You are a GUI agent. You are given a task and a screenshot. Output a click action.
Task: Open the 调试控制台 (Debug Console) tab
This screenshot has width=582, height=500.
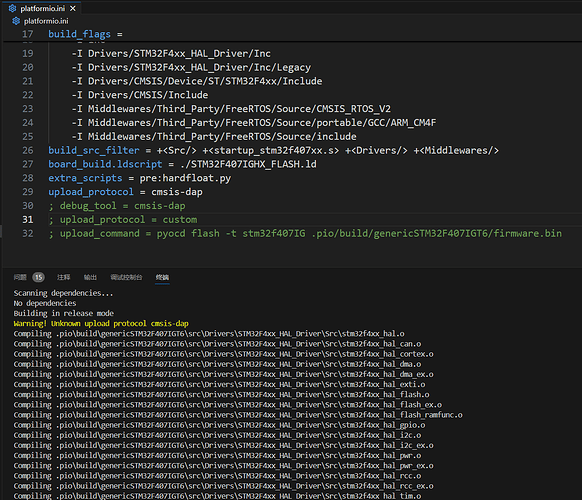(x=126, y=277)
